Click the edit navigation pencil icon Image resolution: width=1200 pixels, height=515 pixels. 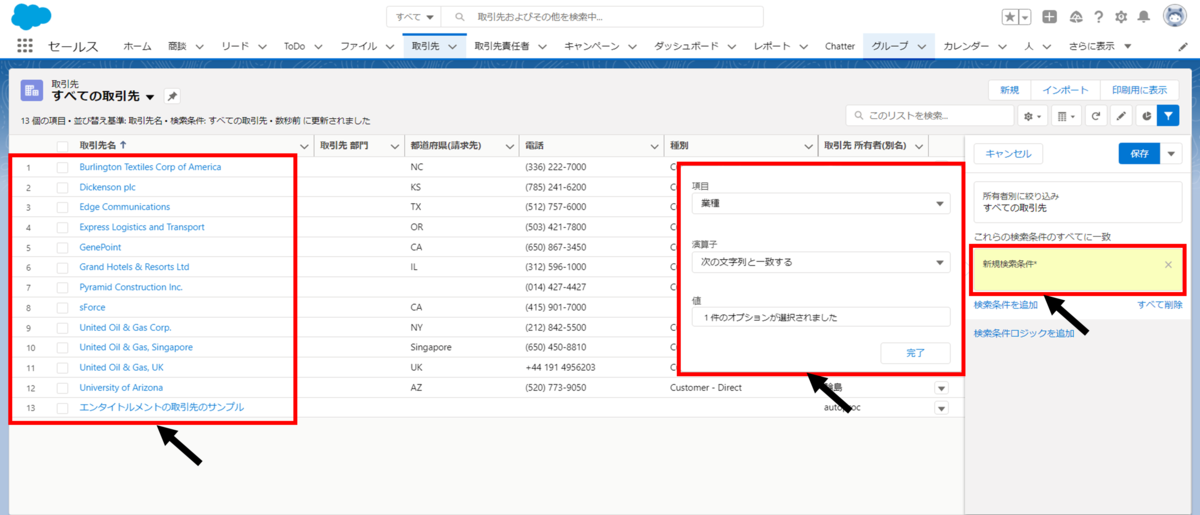1183,47
